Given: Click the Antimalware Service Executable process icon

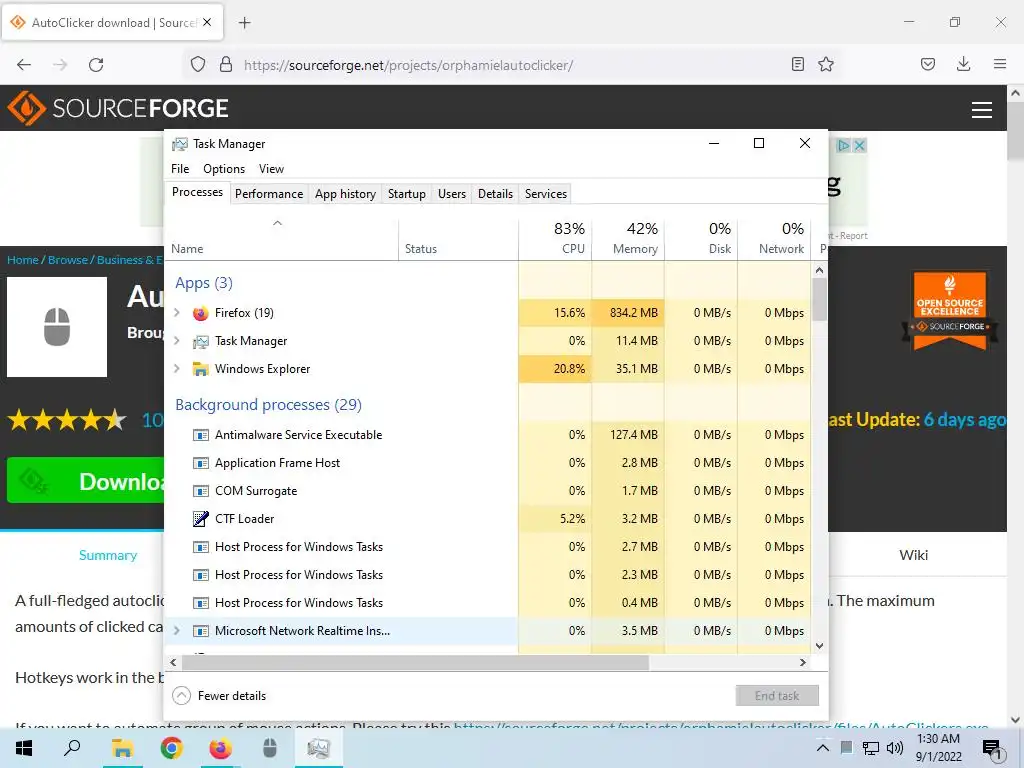Looking at the screenshot, I should 200,435.
